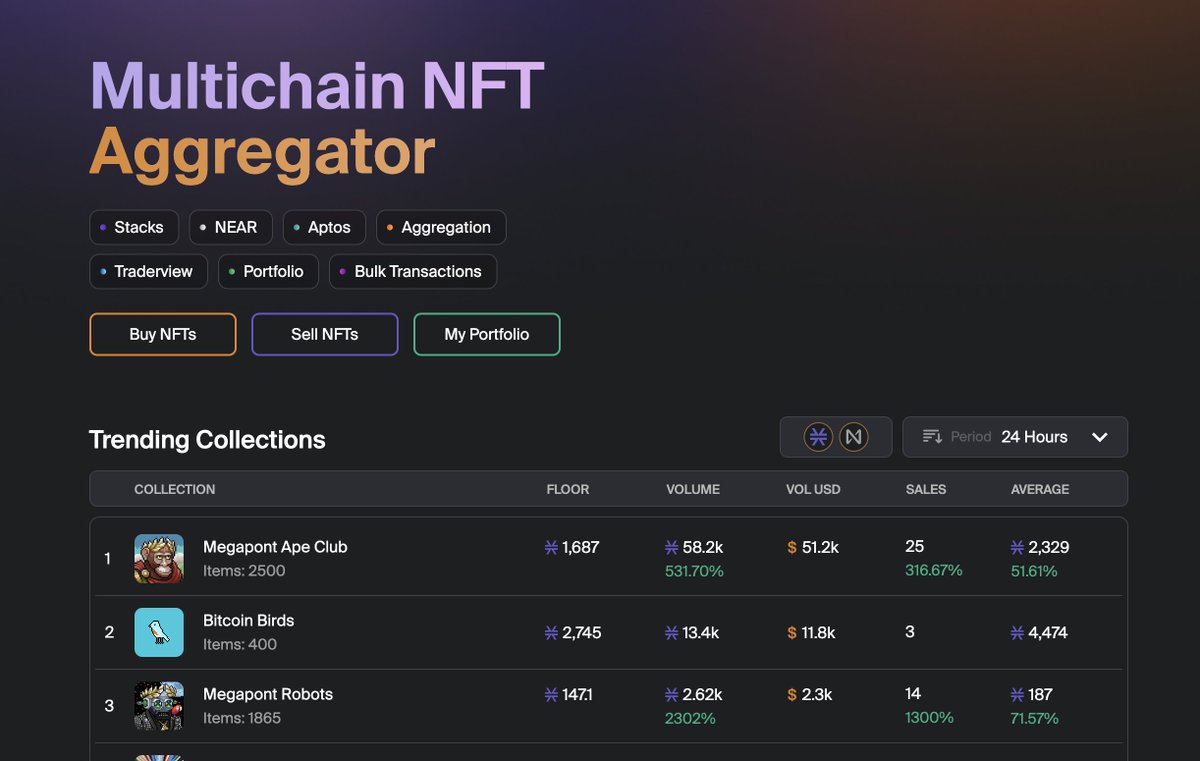
Task: Click the dollar icon beside 2.3k
Action: [x=792, y=694]
